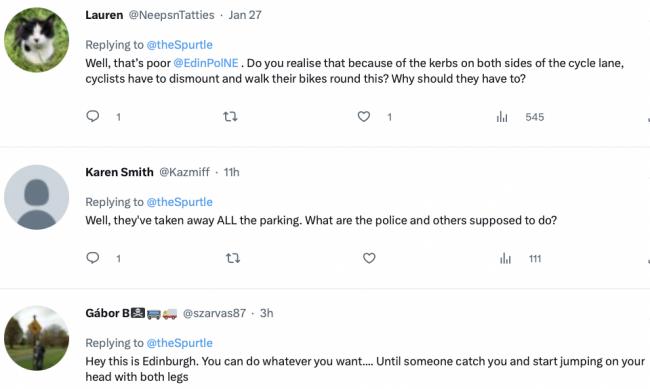The image size is (650, 389).
Task: Open view stats showing 111 views
Action: (521, 259)
